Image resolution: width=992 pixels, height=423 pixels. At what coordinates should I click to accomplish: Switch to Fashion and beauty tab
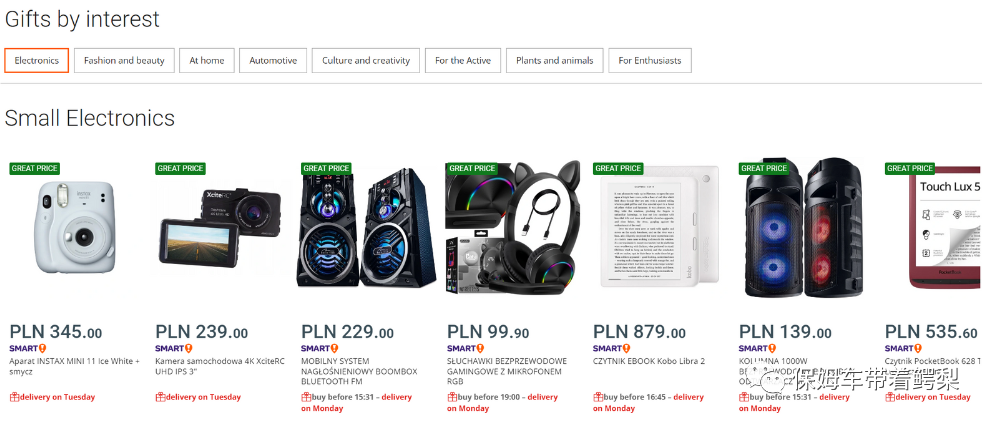pos(124,61)
